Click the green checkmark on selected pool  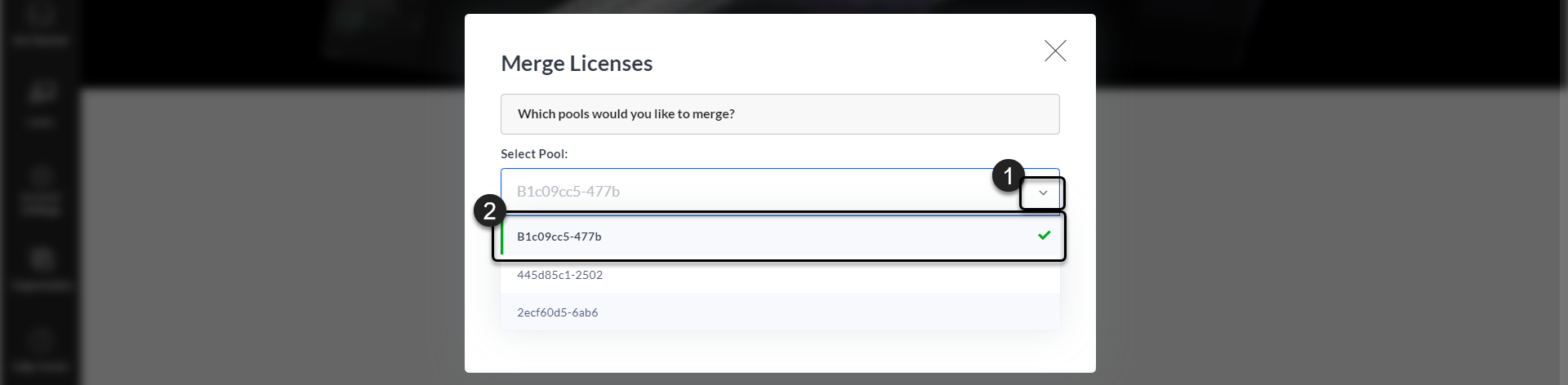click(1044, 236)
